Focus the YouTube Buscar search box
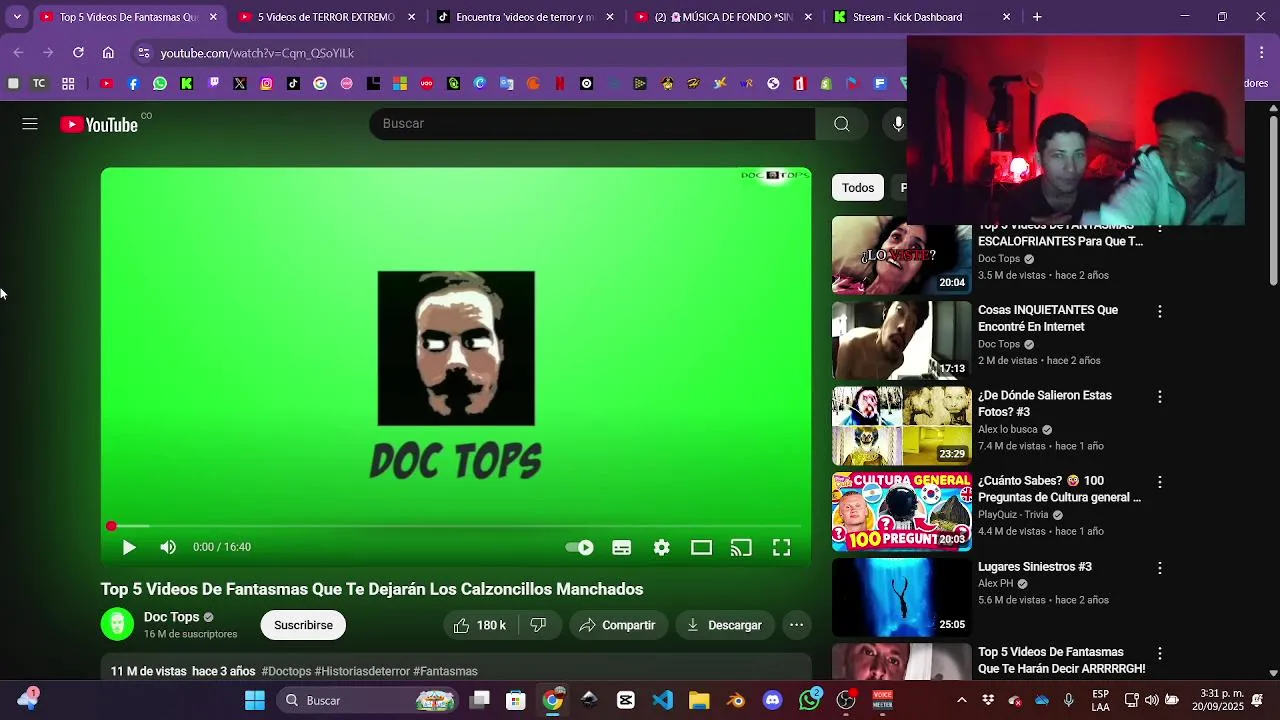The width and height of the screenshot is (1280, 720). click(592, 124)
